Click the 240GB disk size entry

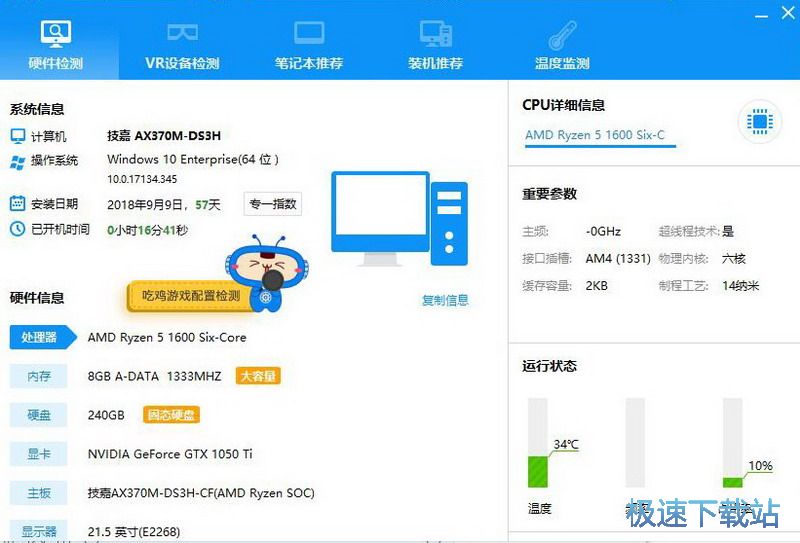point(106,415)
